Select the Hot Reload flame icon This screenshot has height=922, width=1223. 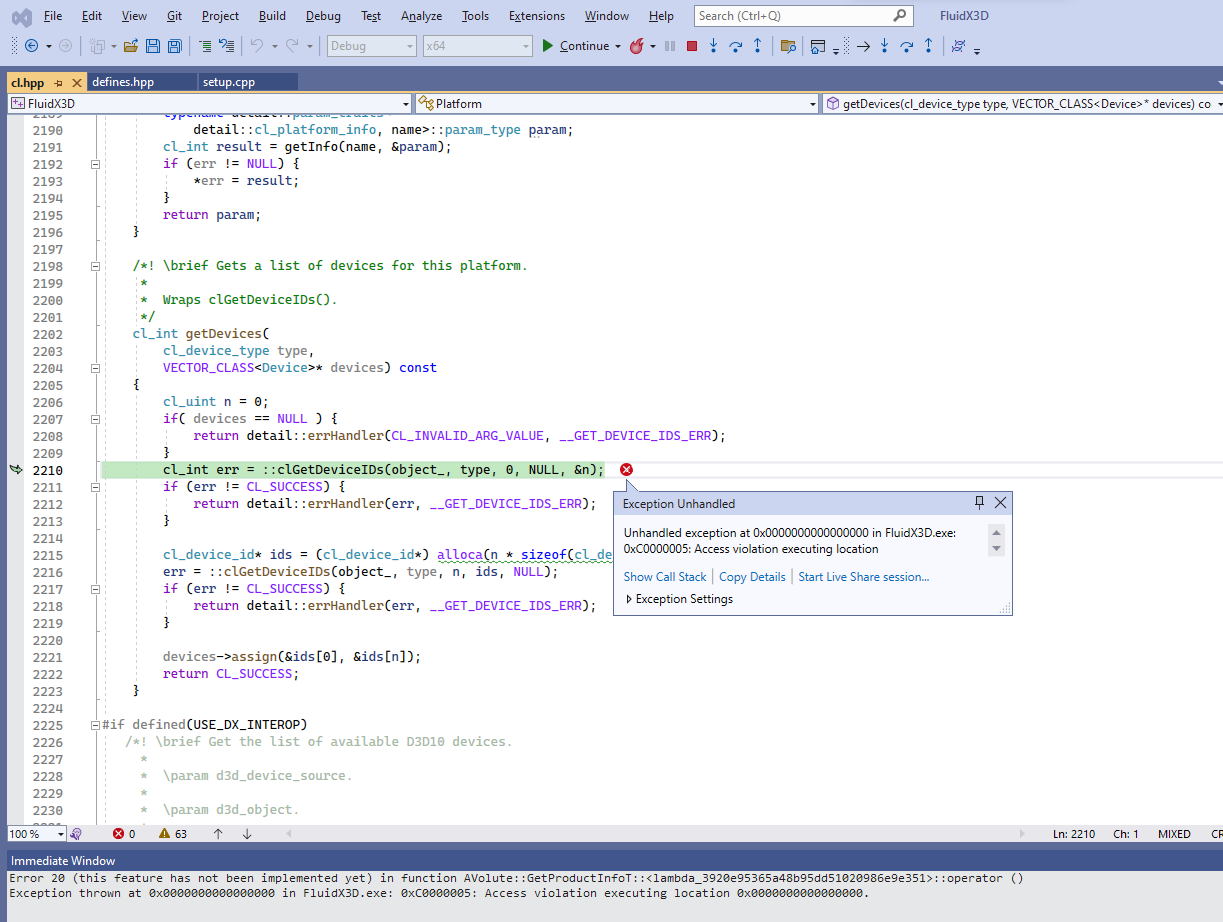(637, 45)
